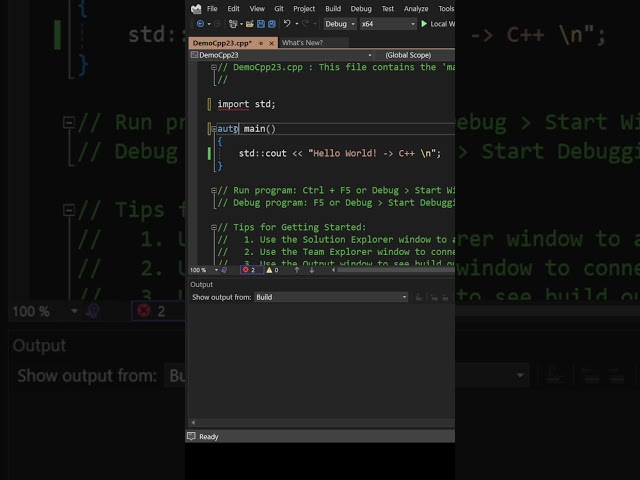Click the DemoCpp23 project icon in navigation bar
This screenshot has height=480, width=640.
194,55
